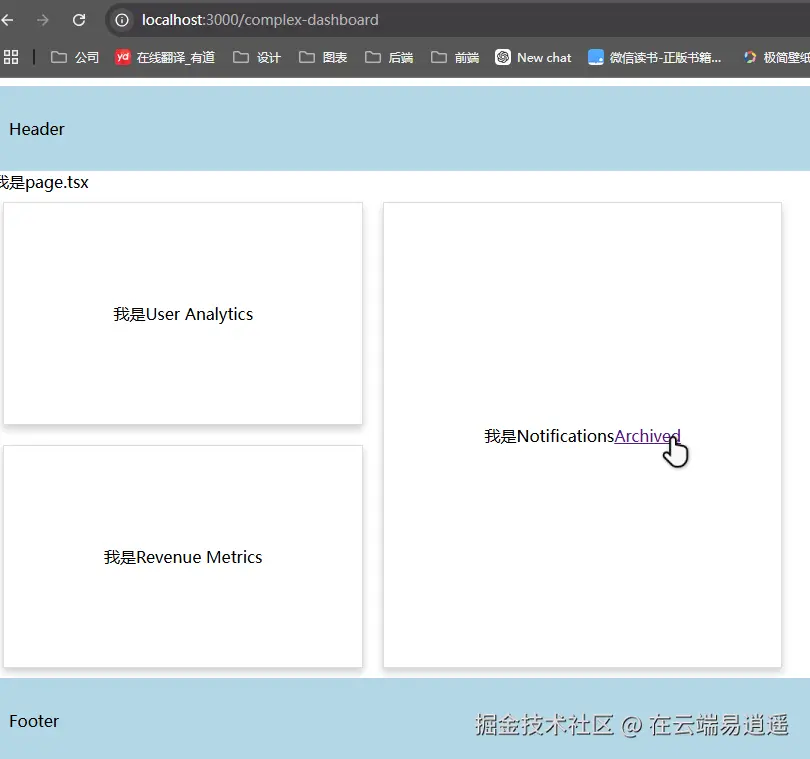Screen dimensions: 810x759
Task: Click the browser back arrow
Action: (x=7, y=20)
